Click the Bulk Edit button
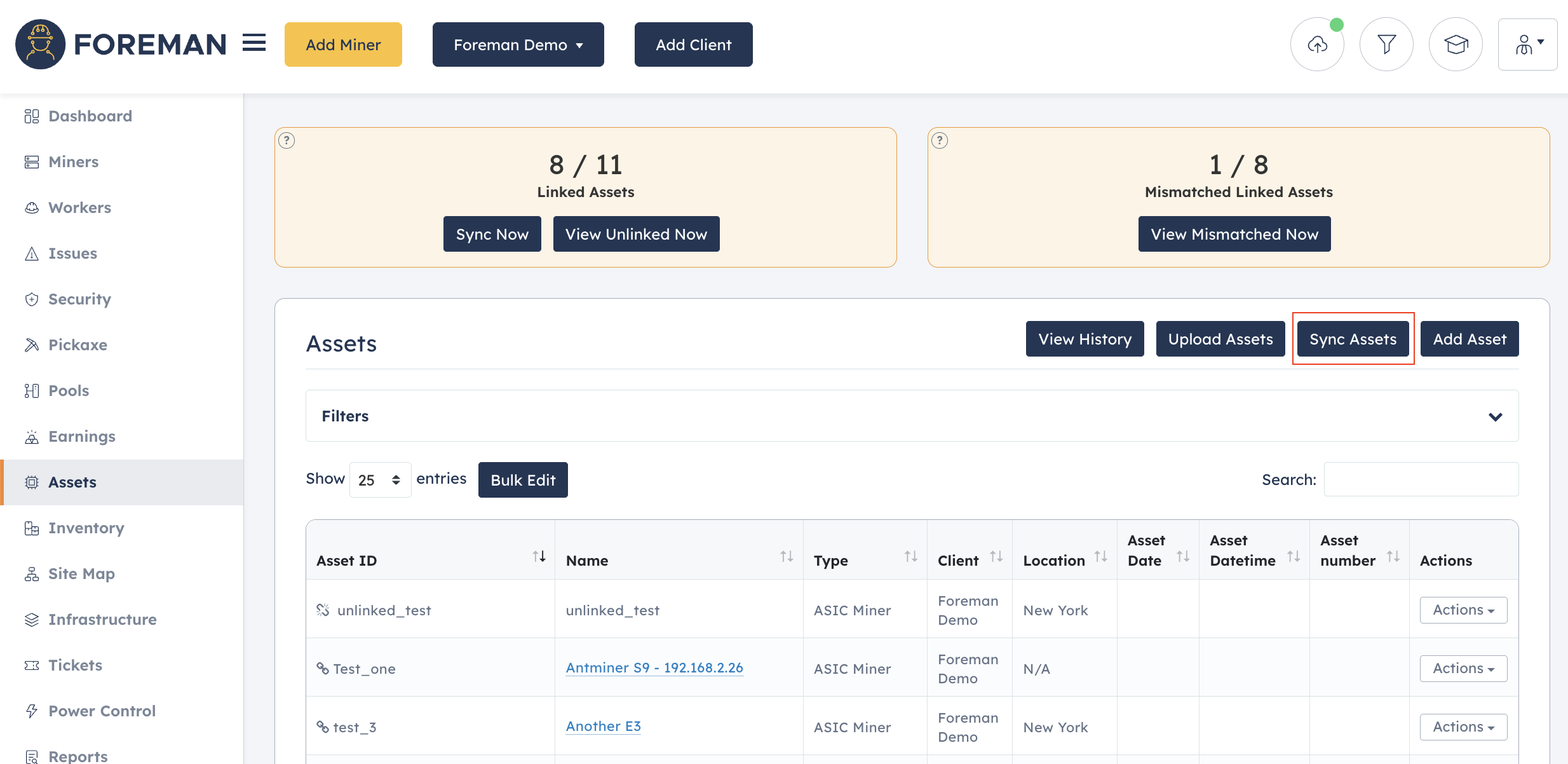The image size is (1568, 764). point(523,480)
